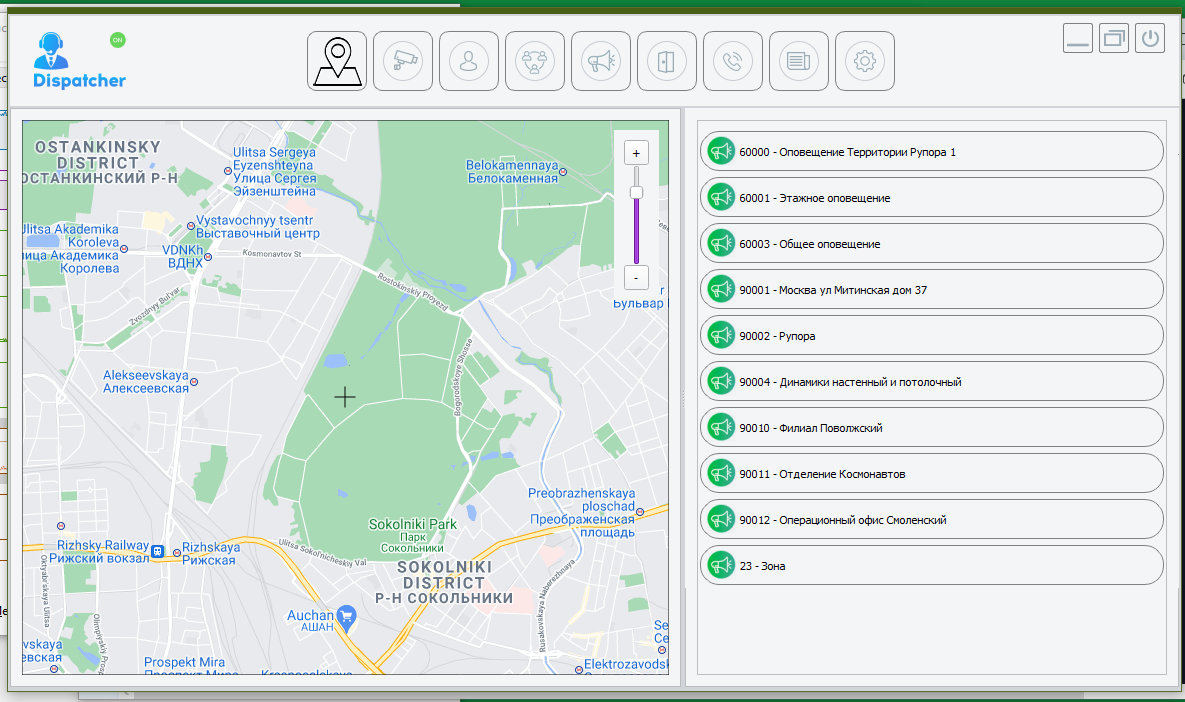1185x702 pixels.
Task: Restore the Dispatcher window size
Action: point(1114,38)
